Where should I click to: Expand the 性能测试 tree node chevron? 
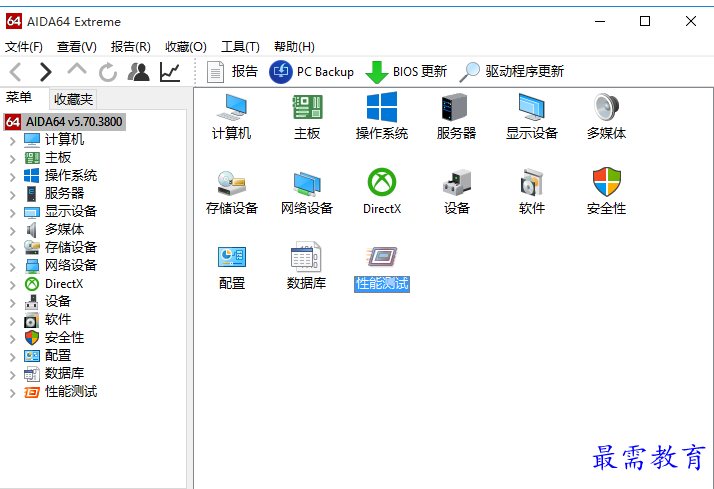tap(13, 392)
